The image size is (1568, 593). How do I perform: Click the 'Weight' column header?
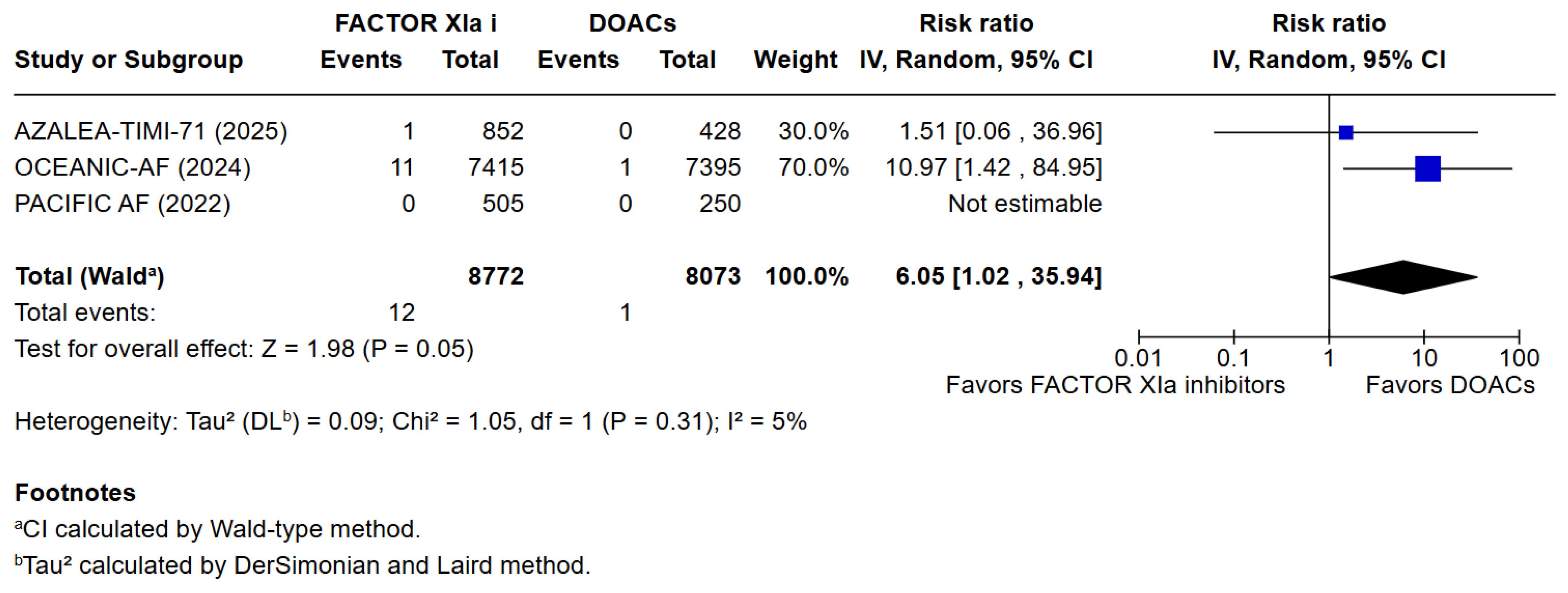point(795,60)
